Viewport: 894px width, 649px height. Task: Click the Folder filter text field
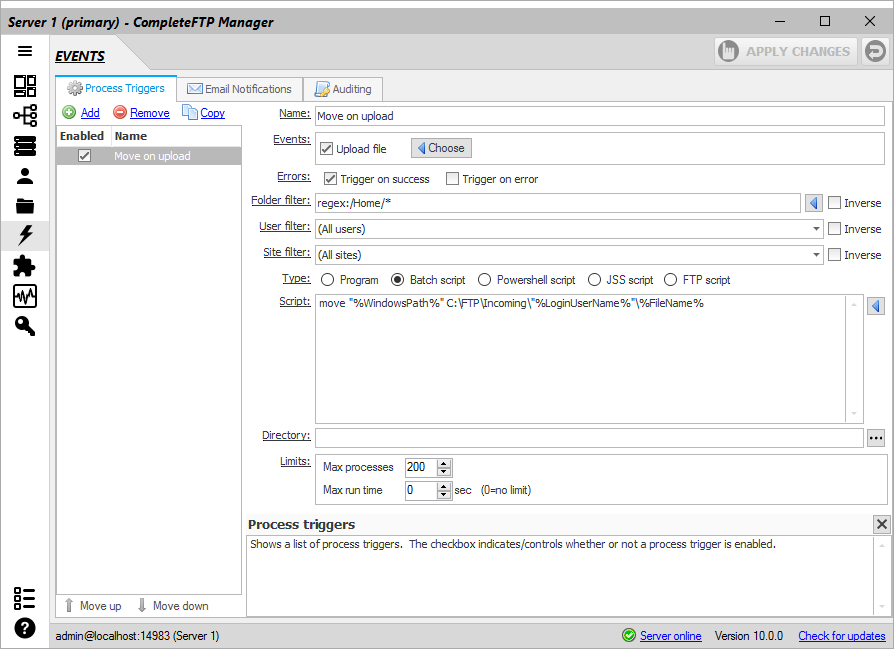click(558, 203)
